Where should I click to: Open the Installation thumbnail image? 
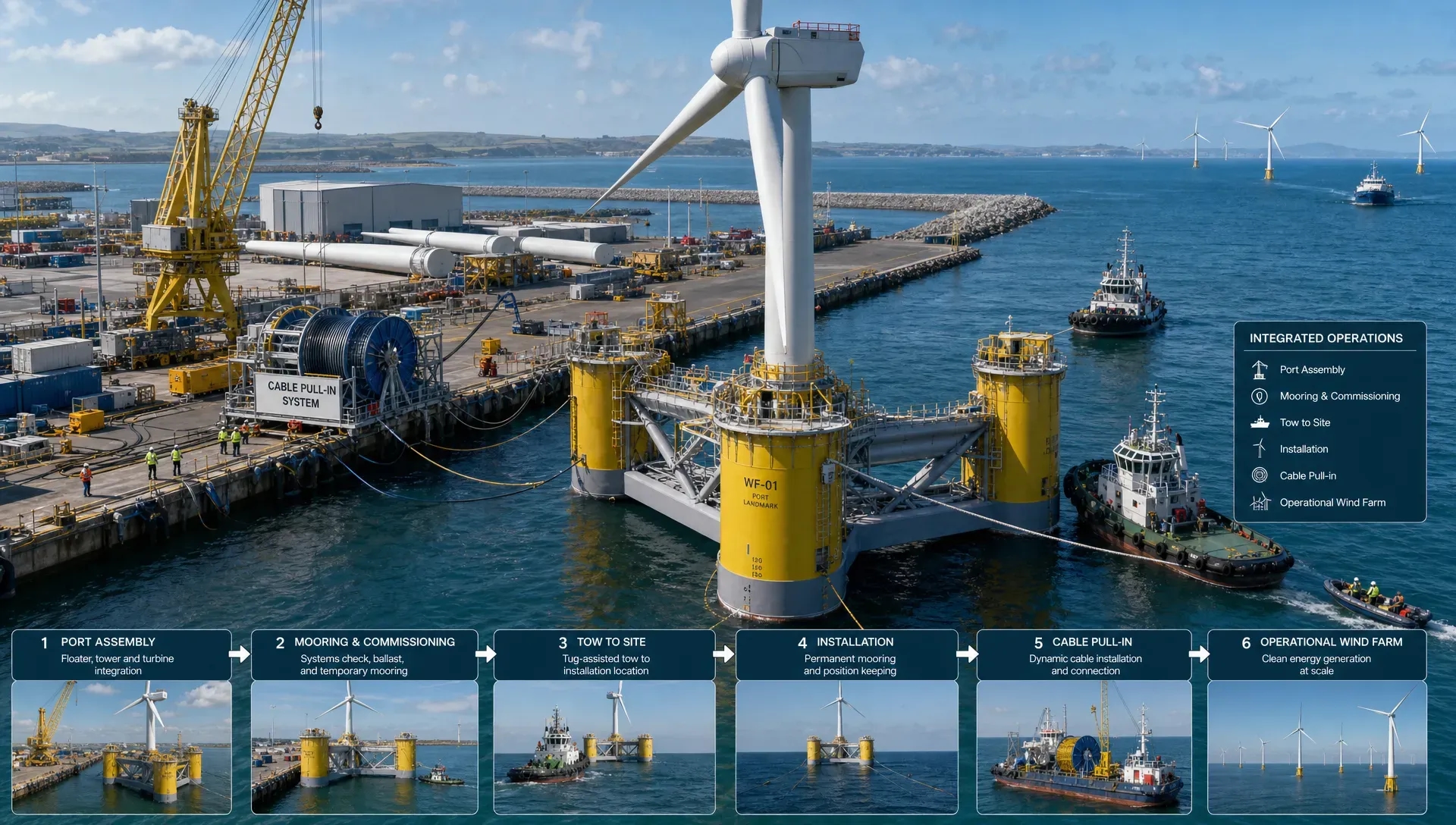847,747
